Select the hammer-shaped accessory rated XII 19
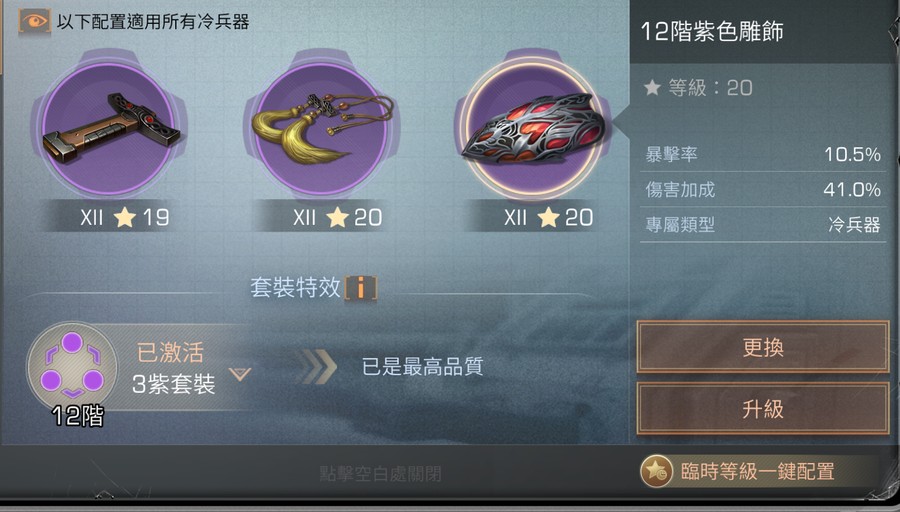This screenshot has height=512, width=900. (109, 129)
